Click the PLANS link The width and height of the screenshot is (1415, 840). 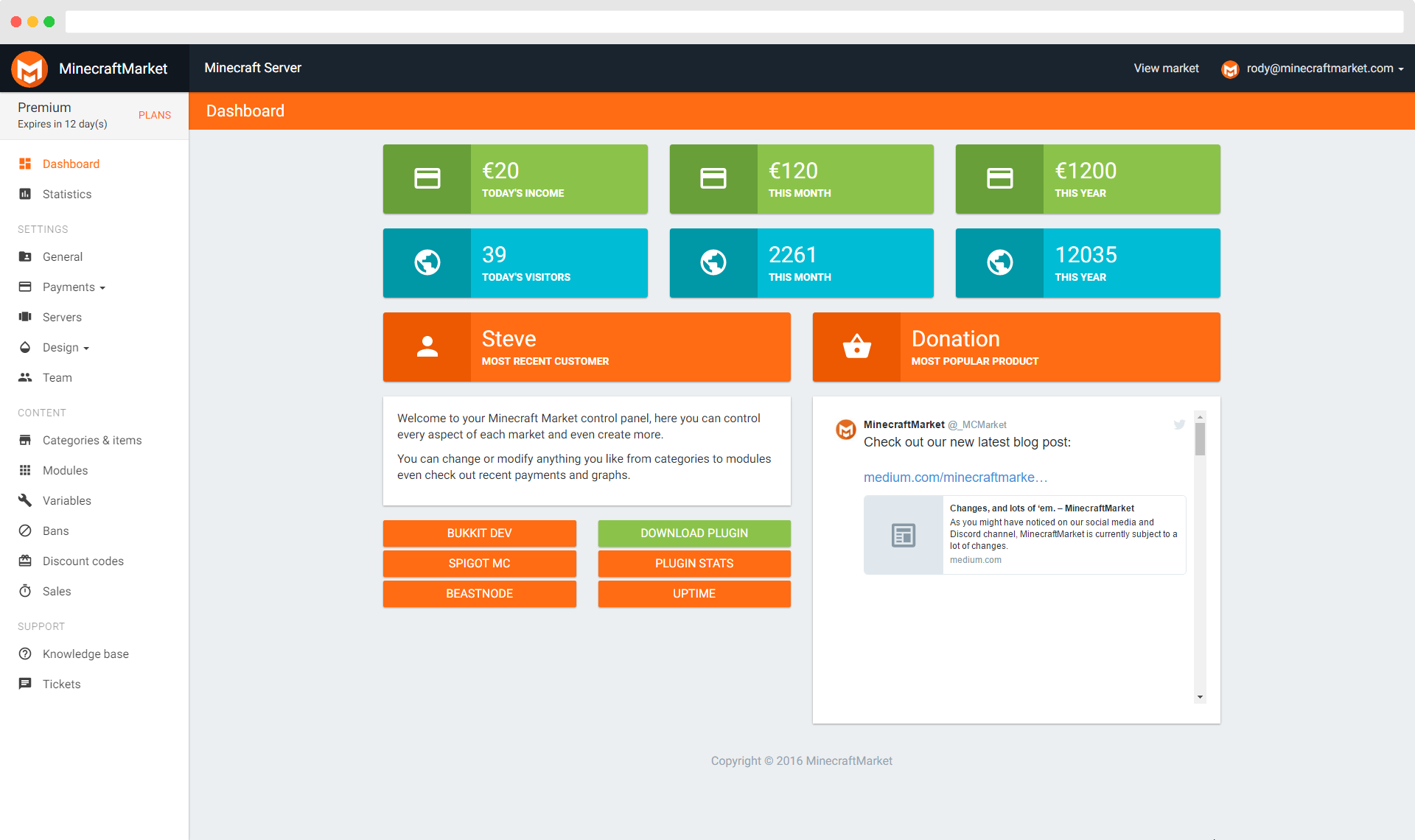(155, 115)
